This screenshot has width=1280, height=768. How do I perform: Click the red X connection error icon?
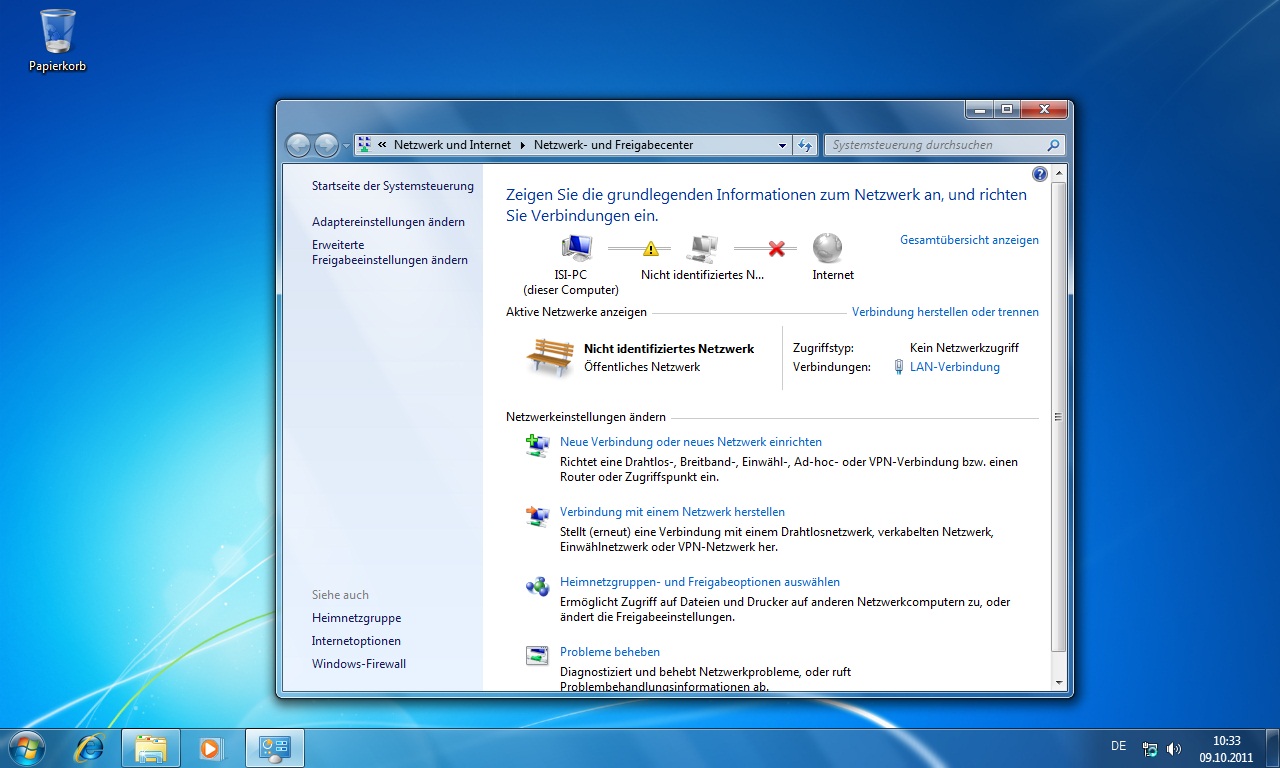pos(776,248)
